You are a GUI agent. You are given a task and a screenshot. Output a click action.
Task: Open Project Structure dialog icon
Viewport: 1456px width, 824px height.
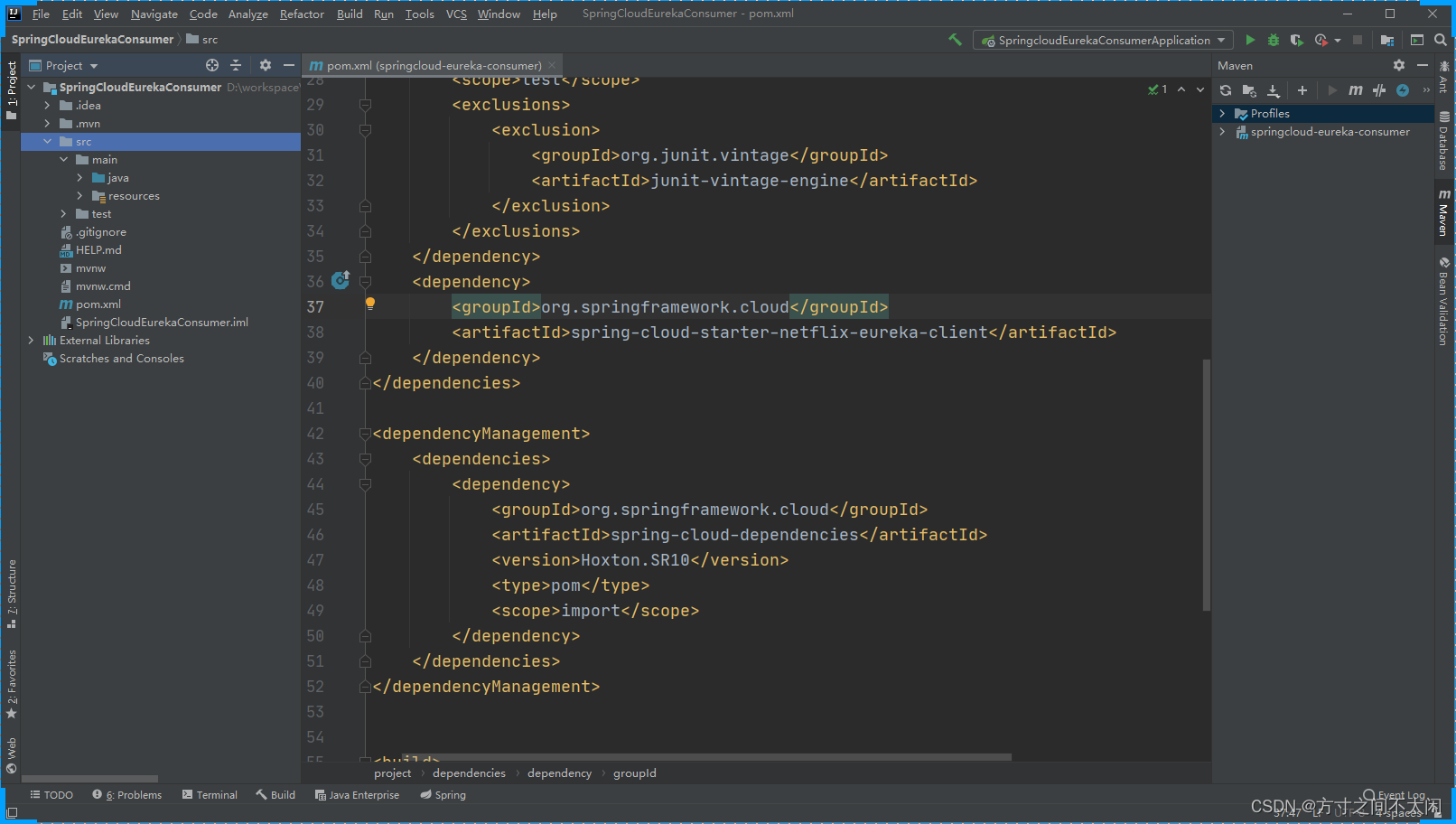tap(1387, 40)
